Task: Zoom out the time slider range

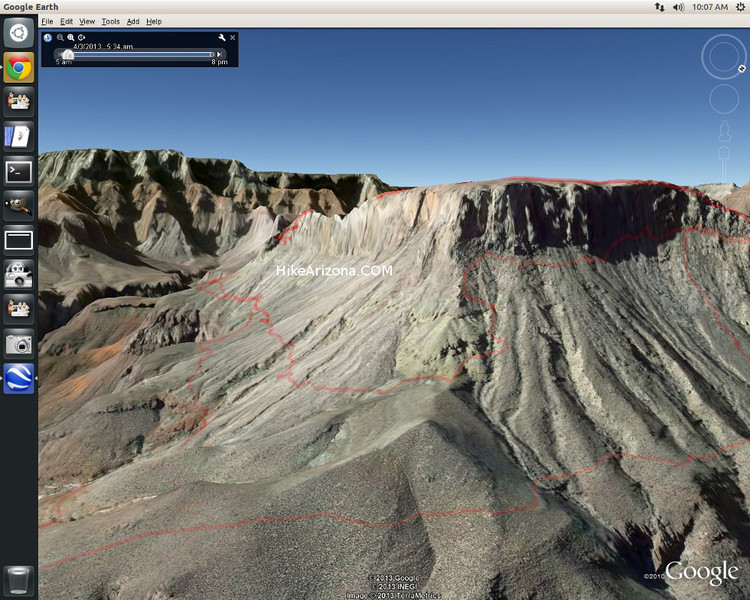Action: pyautogui.click(x=60, y=37)
